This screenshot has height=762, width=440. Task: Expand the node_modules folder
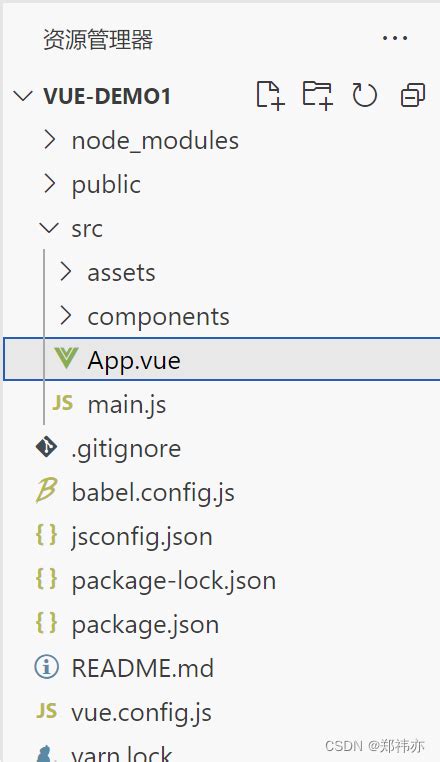50,140
